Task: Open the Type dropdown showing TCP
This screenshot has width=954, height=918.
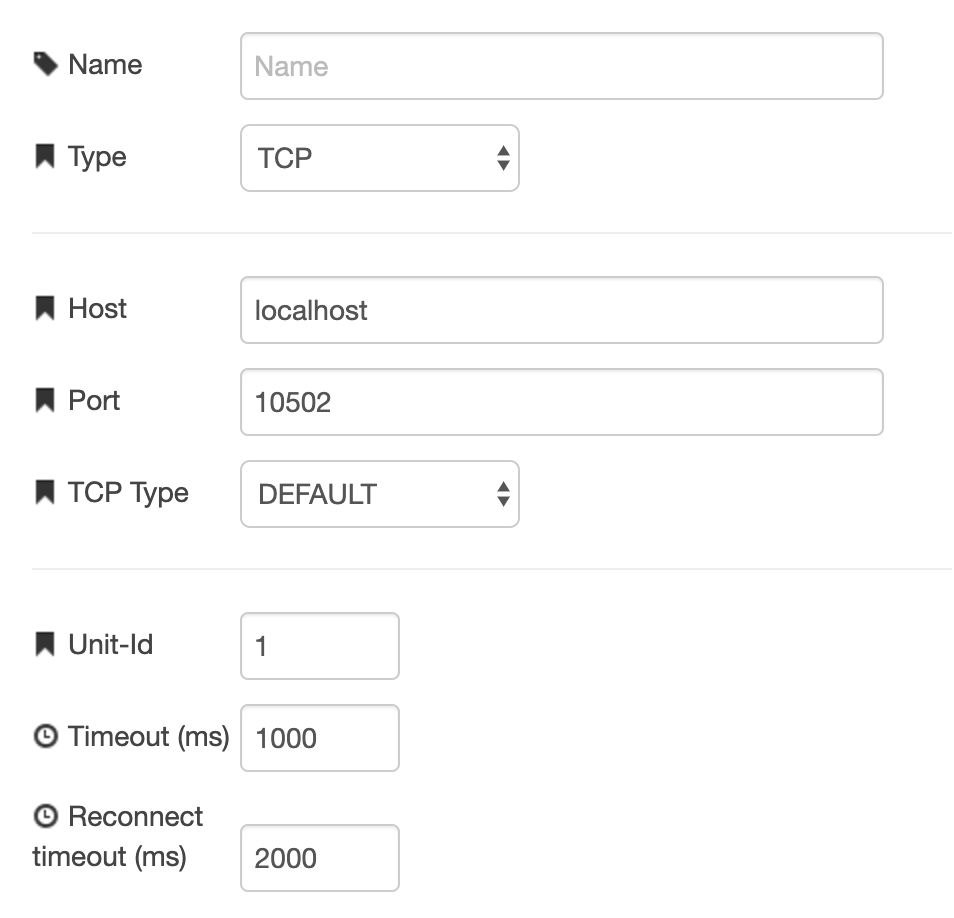Action: point(380,158)
